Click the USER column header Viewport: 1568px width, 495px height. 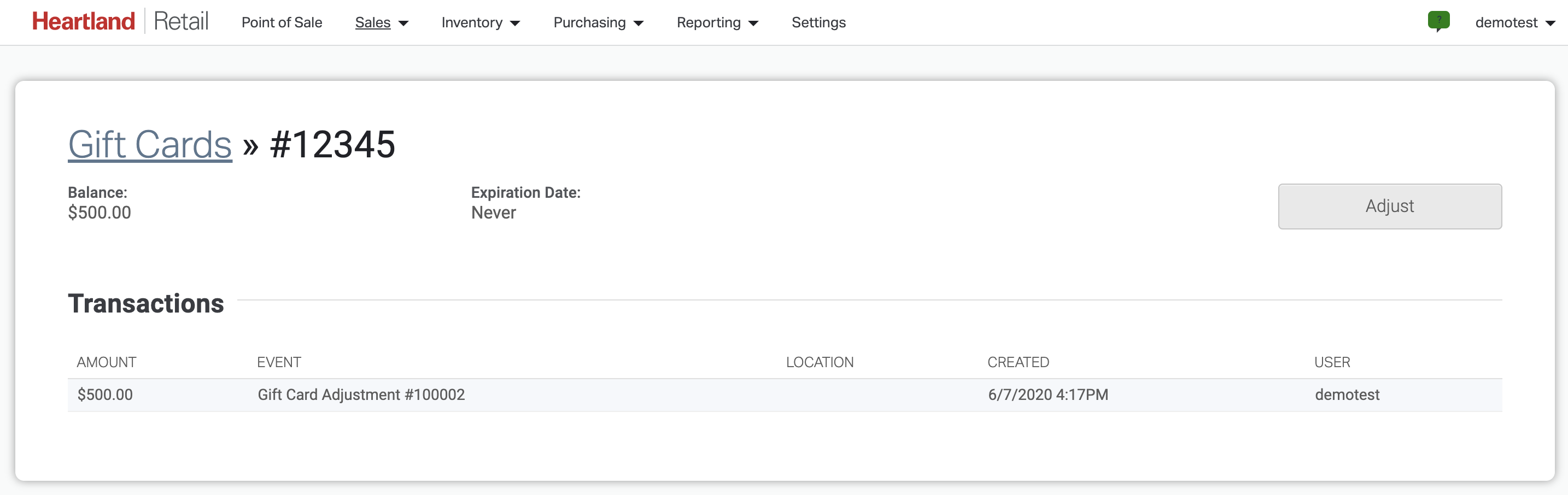(1332, 362)
